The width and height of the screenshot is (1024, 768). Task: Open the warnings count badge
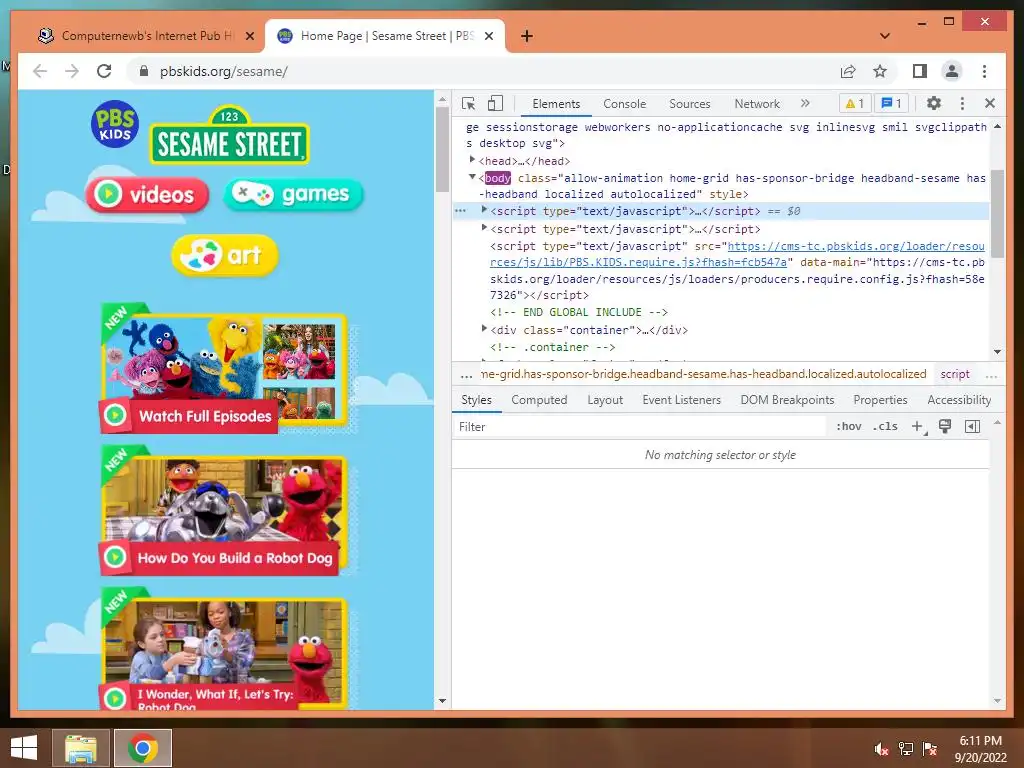pos(854,103)
